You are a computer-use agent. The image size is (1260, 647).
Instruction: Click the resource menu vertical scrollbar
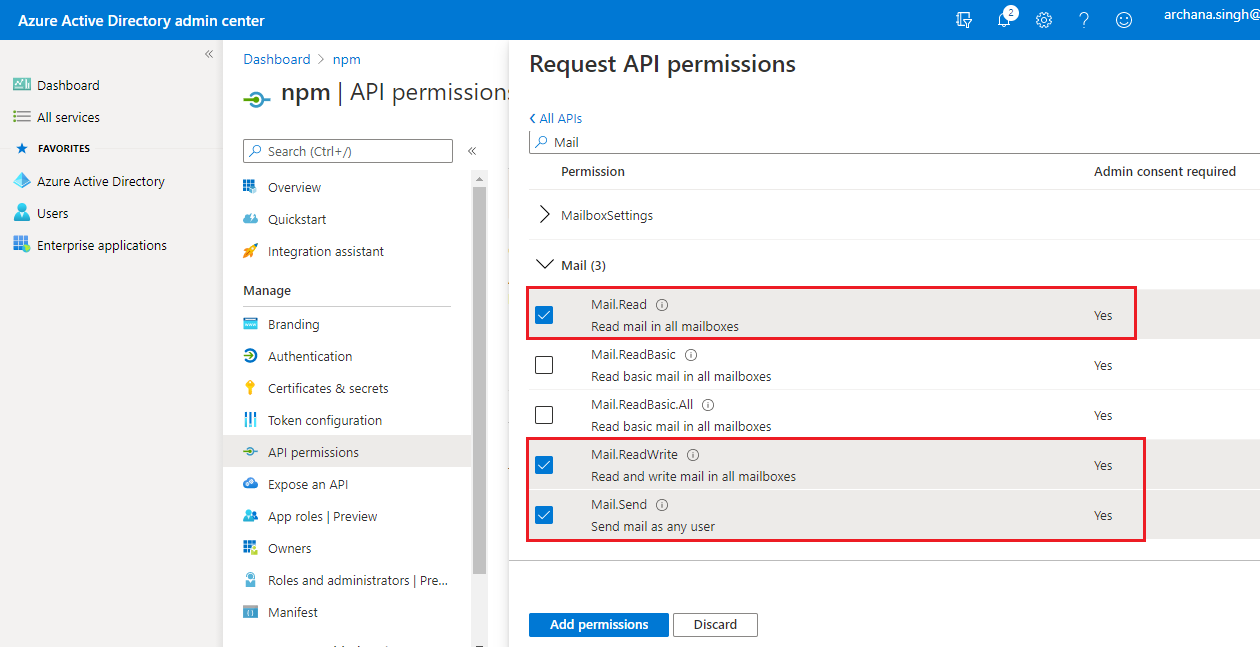tap(479, 380)
